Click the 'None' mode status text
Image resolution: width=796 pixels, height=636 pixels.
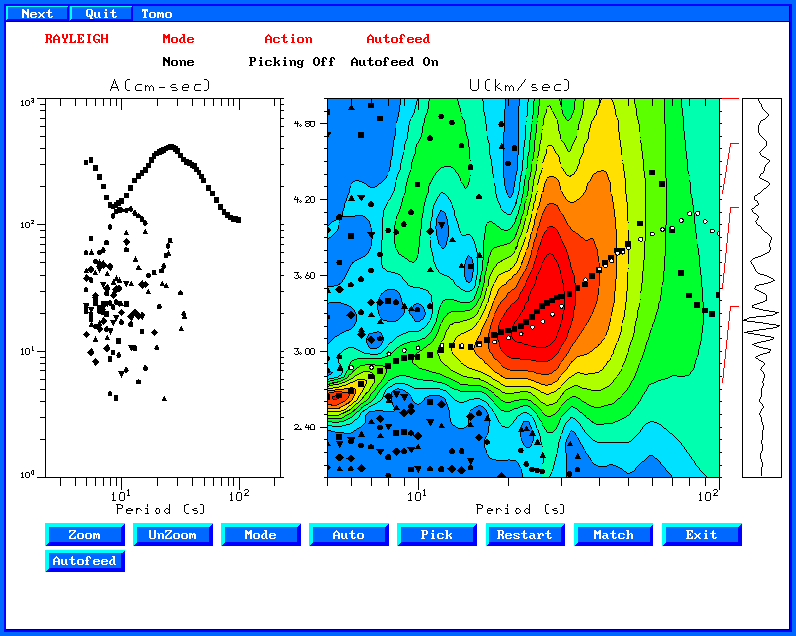tap(178, 62)
